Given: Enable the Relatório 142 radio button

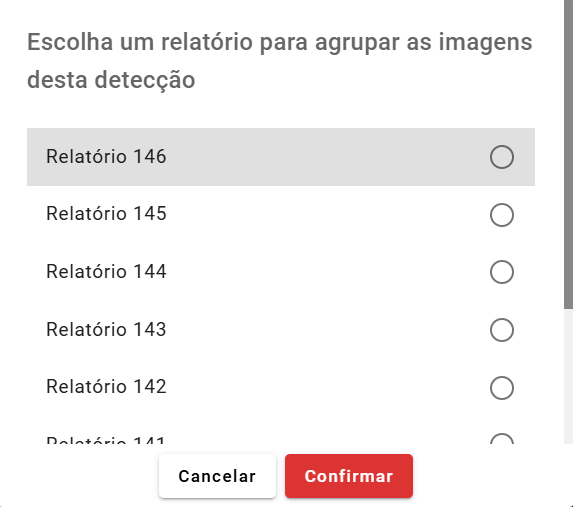Looking at the screenshot, I should coord(502,387).
